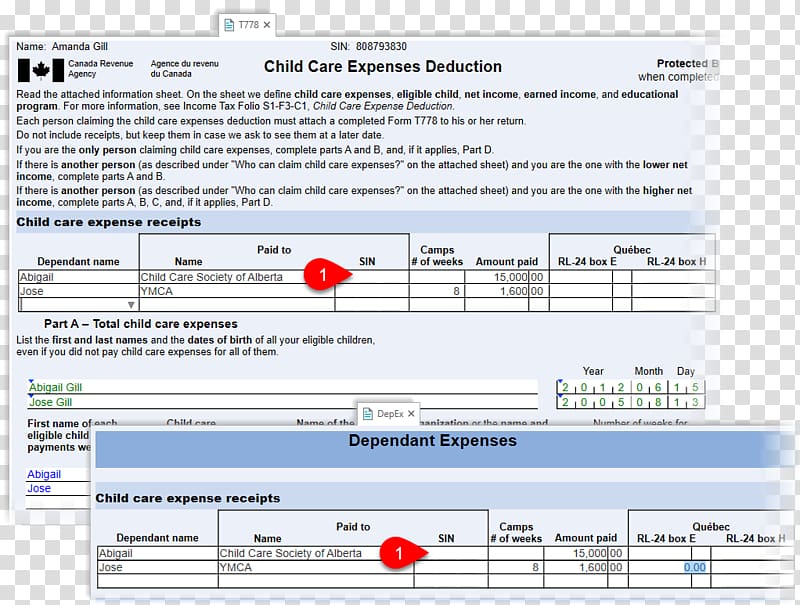Screen dimensions: 800x605
Task: Click Child Care Society of Alberta in the DepEx table
Action: click(290, 553)
